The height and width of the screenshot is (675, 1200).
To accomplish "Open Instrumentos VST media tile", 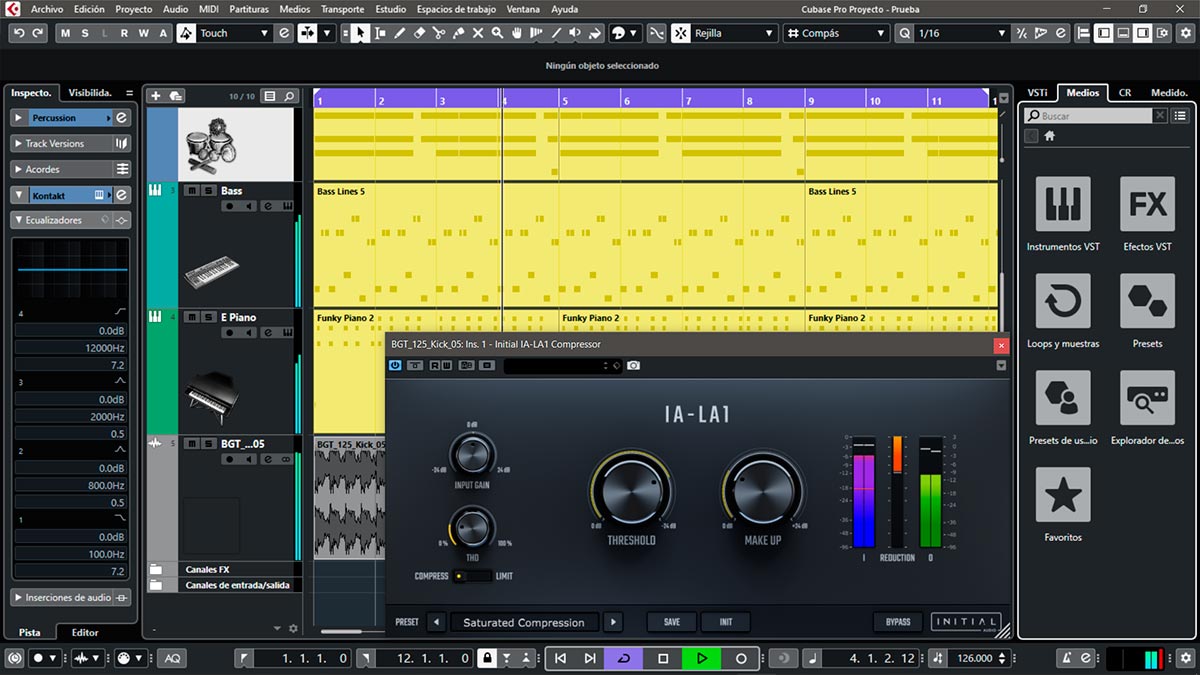I will pos(1062,204).
